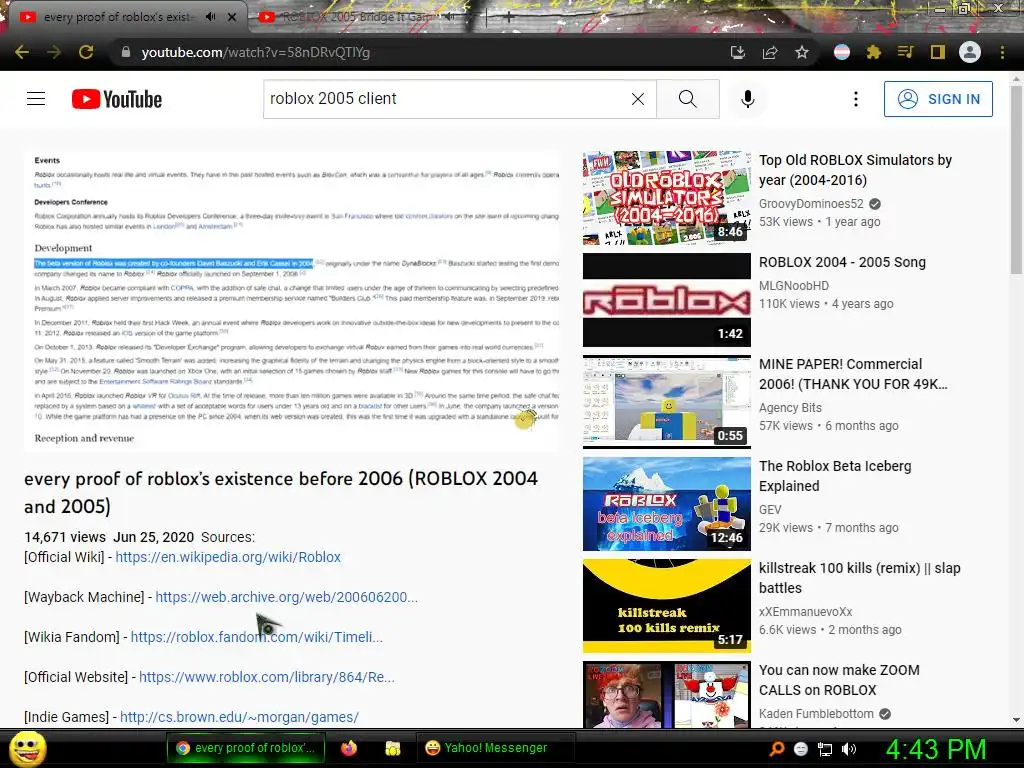Screen dimensions: 1024x768
Task: Switch to Chrome 'every proof of roblox' taskbar item
Action: 247,748
